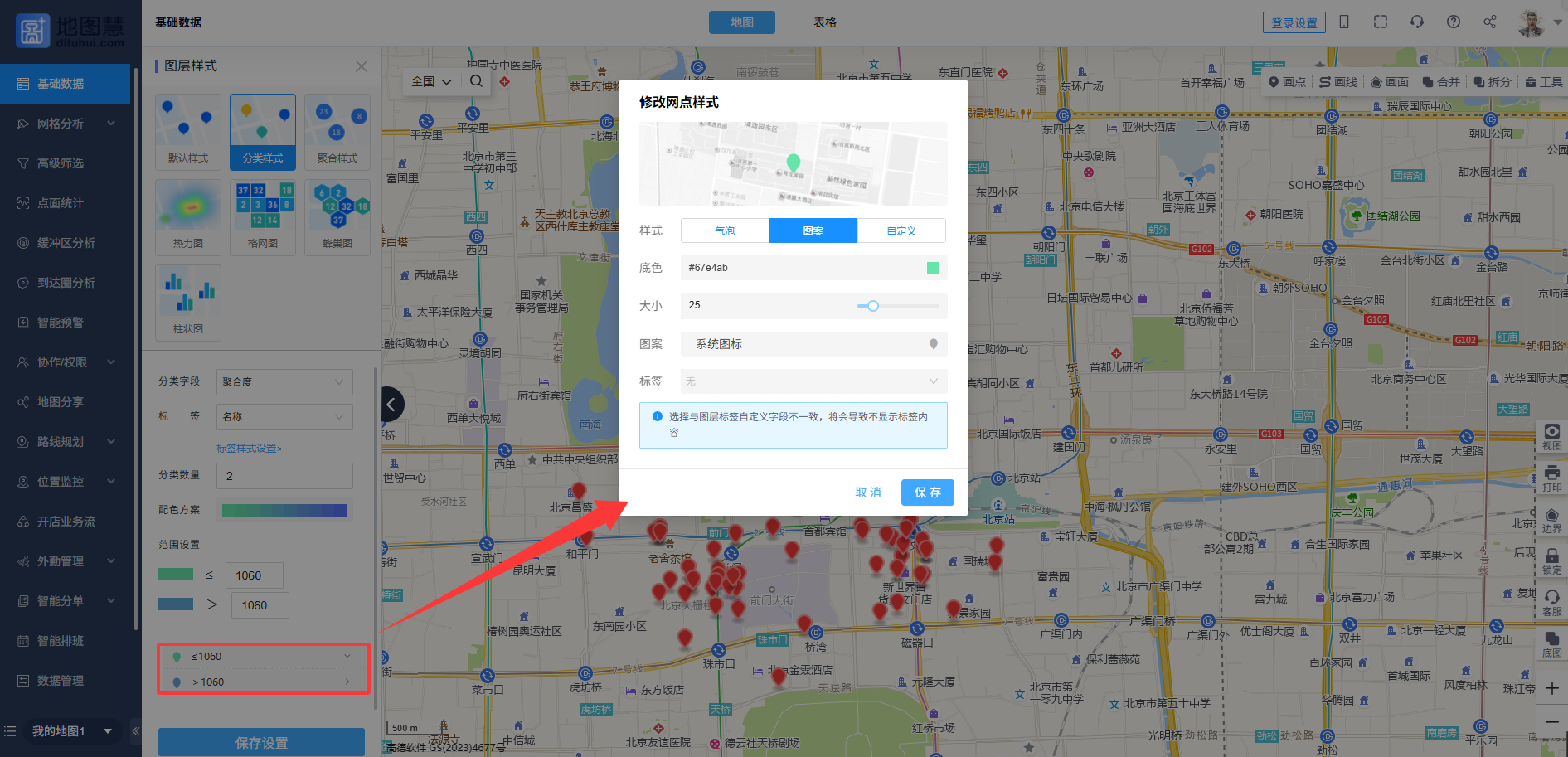Screen dimensions: 1568x757
Task: Select the Pattern style option
Action: pos(813,230)
